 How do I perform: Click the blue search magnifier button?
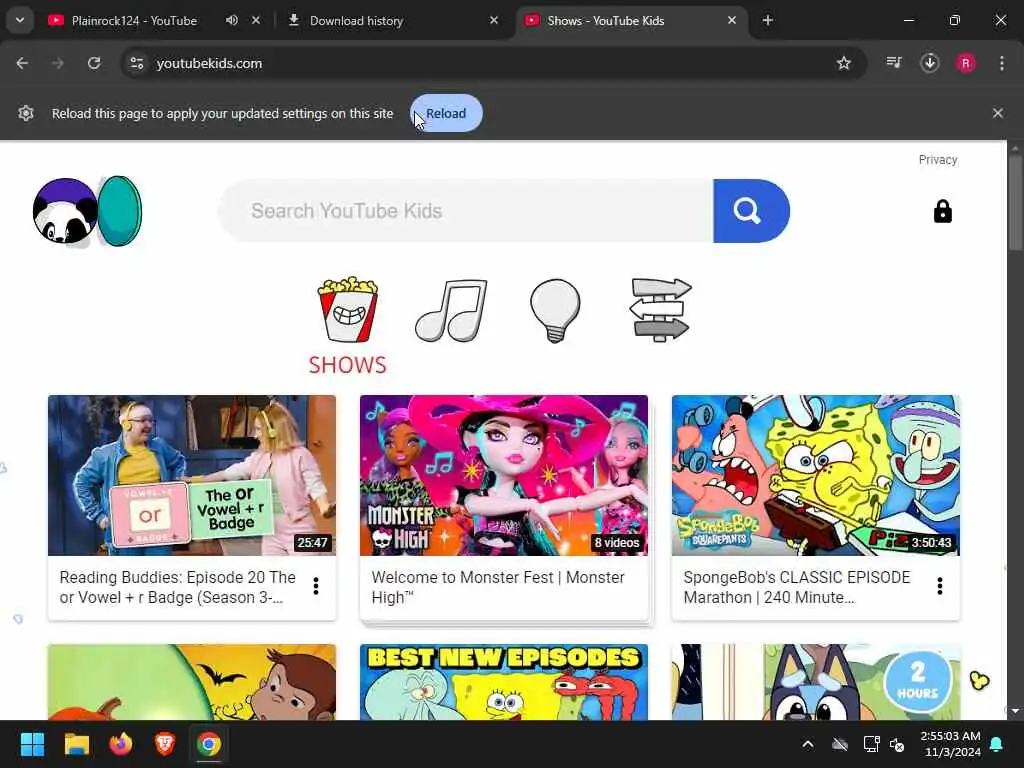point(751,211)
